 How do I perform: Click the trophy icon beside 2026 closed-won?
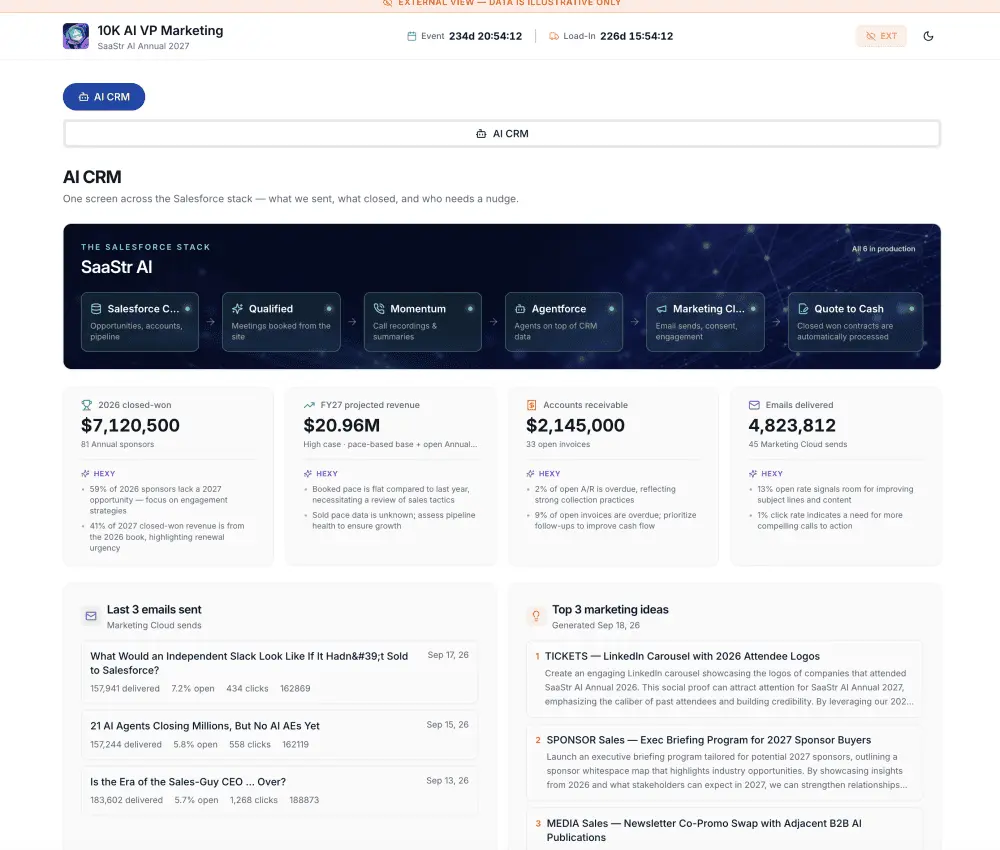click(x=87, y=405)
